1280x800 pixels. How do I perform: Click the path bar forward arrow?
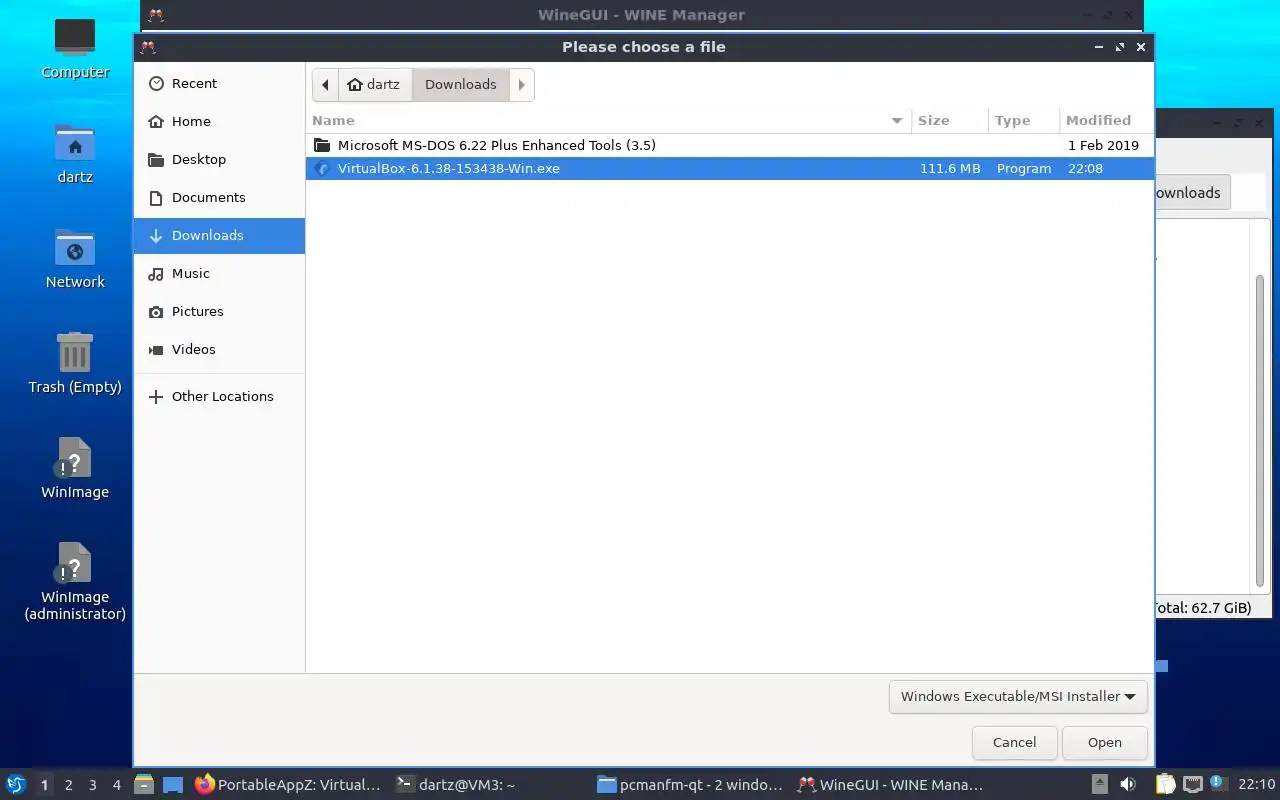tap(522, 85)
